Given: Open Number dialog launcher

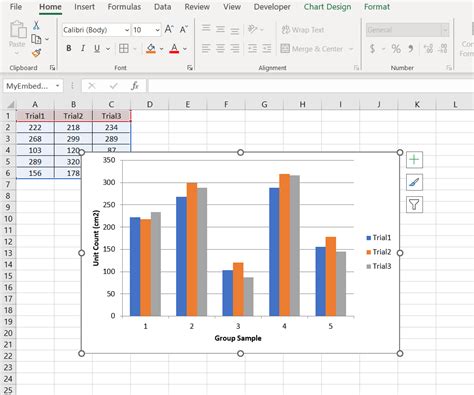Looking at the screenshot, I should [x=449, y=68].
